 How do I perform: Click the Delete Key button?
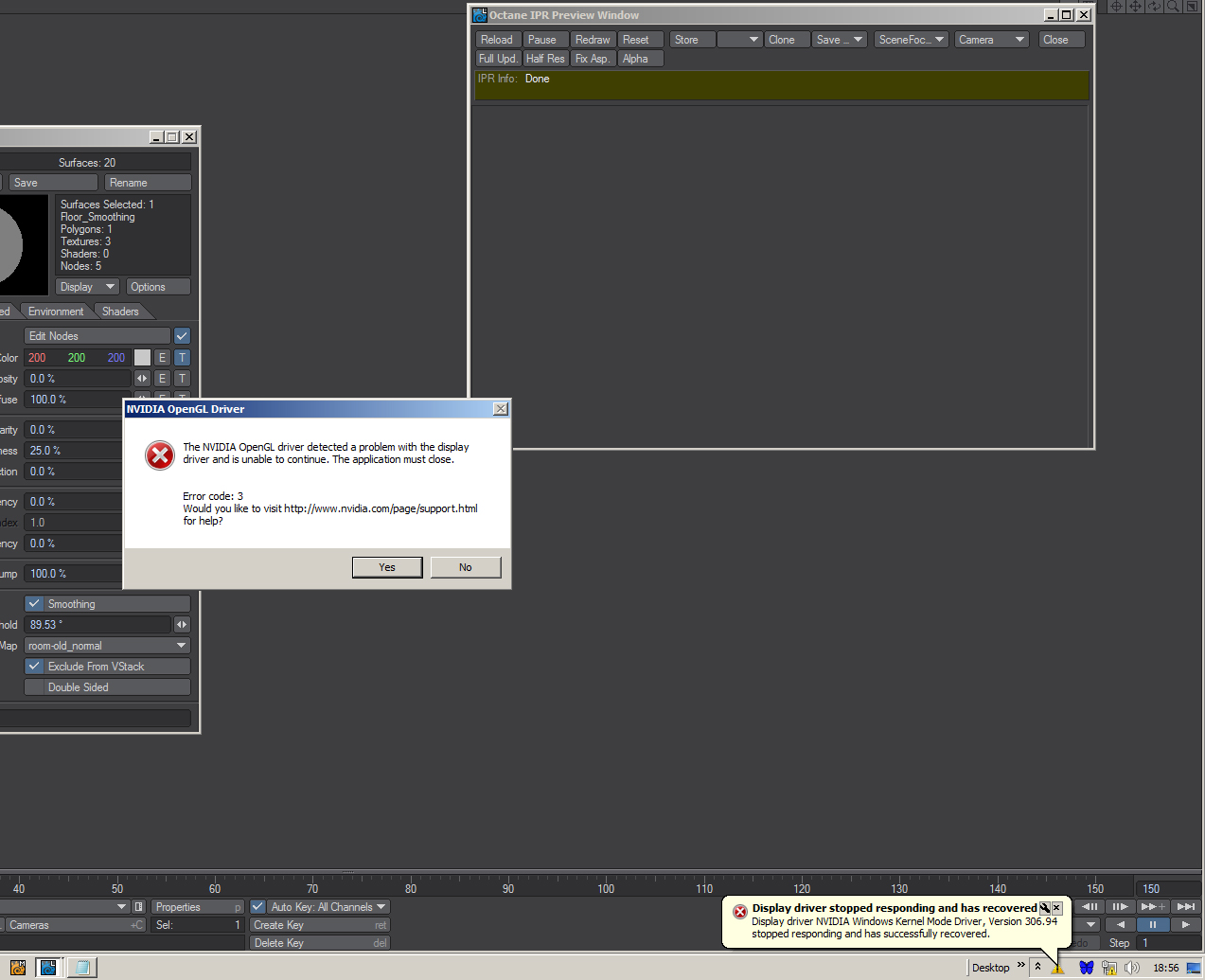(320, 943)
